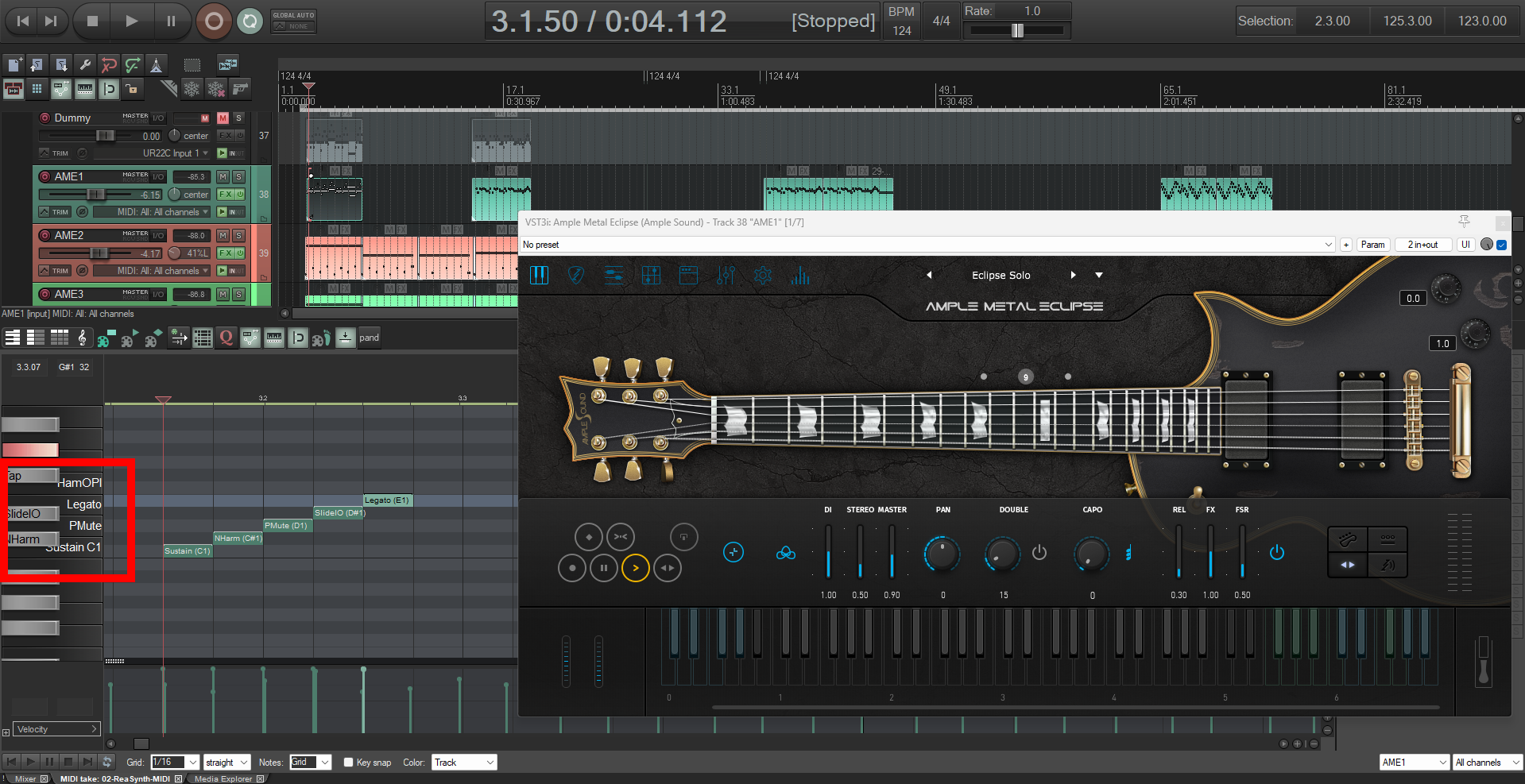The image size is (1525, 784).
Task: Arm the AME3 track for recording
Action: coord(45,294)
